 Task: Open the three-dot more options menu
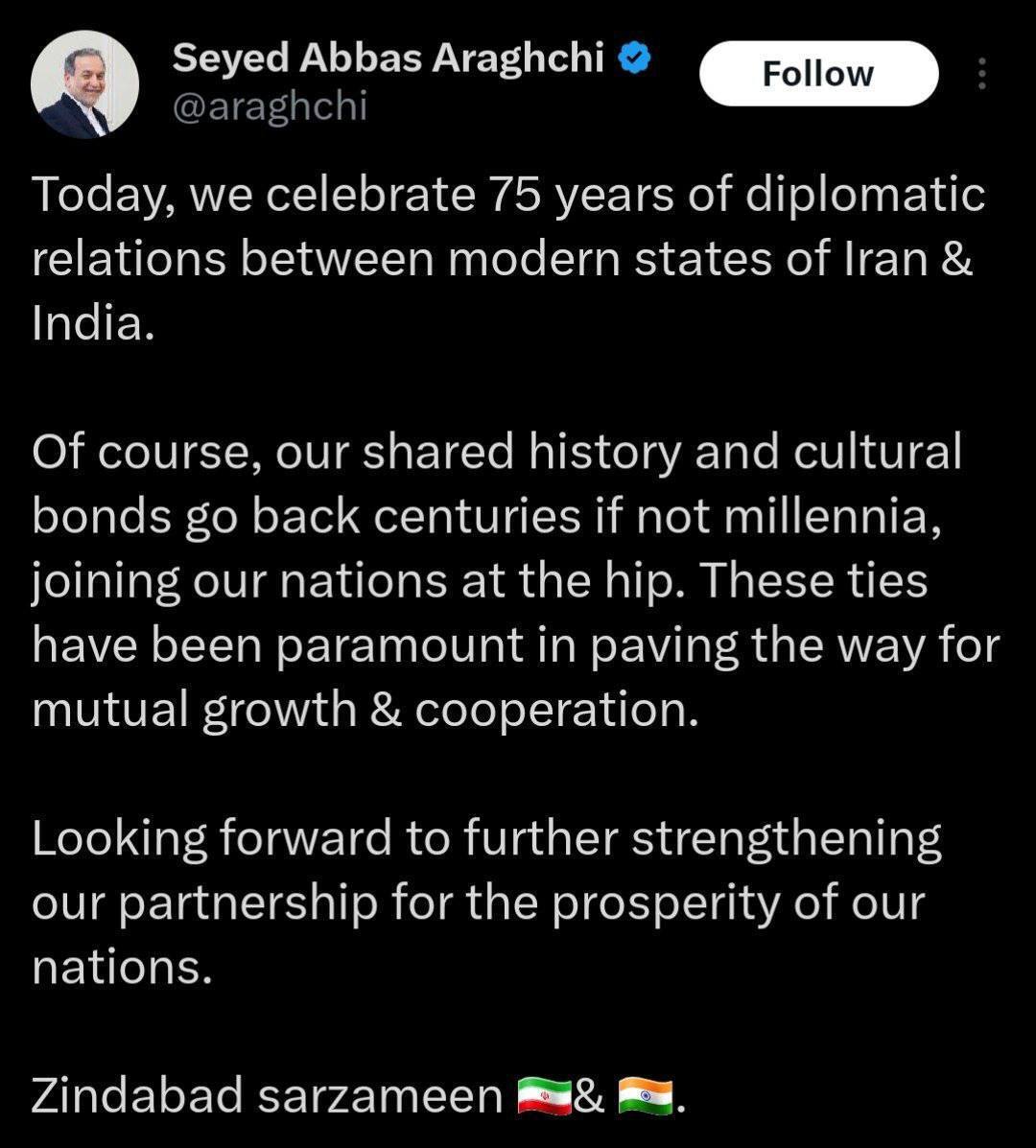(982, 73)
